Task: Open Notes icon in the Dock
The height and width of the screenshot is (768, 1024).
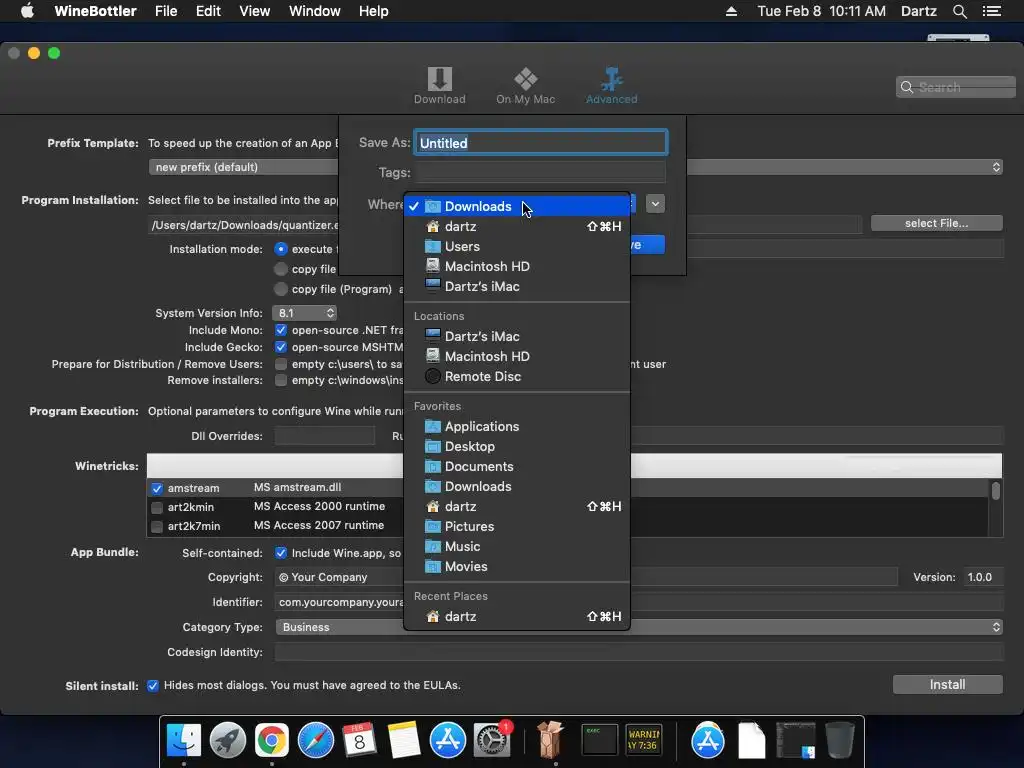Action: (x=403, y=741)
